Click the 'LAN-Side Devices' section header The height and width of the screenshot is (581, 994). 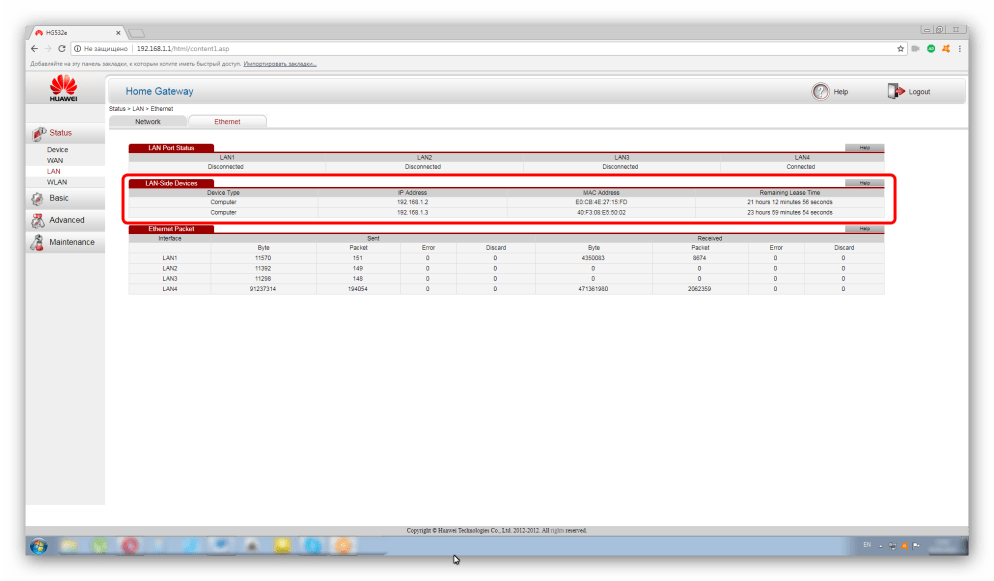coord(171,183)
